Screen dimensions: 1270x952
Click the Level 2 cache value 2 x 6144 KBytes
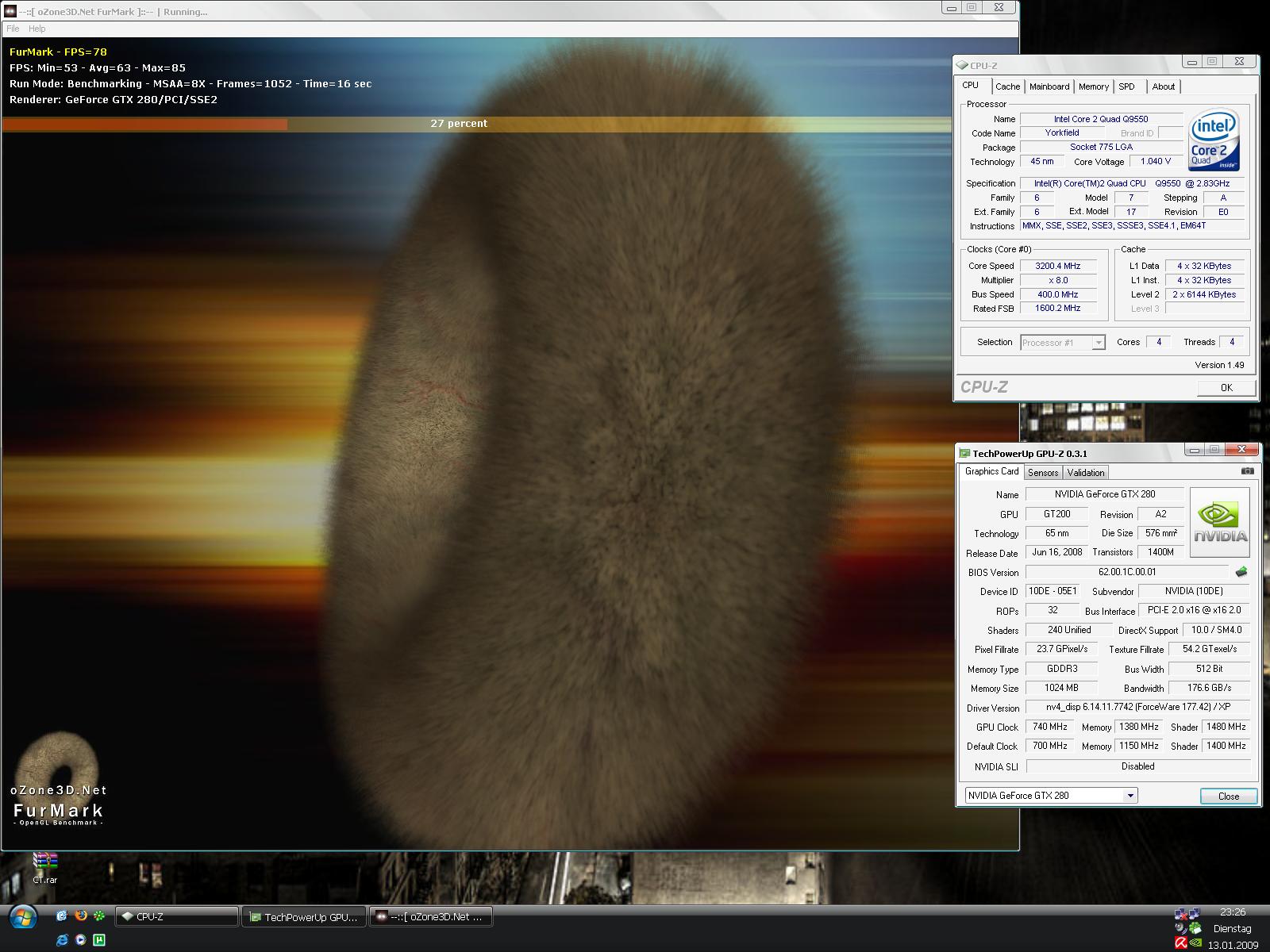pyautogui.click(x=1204, y=294)
